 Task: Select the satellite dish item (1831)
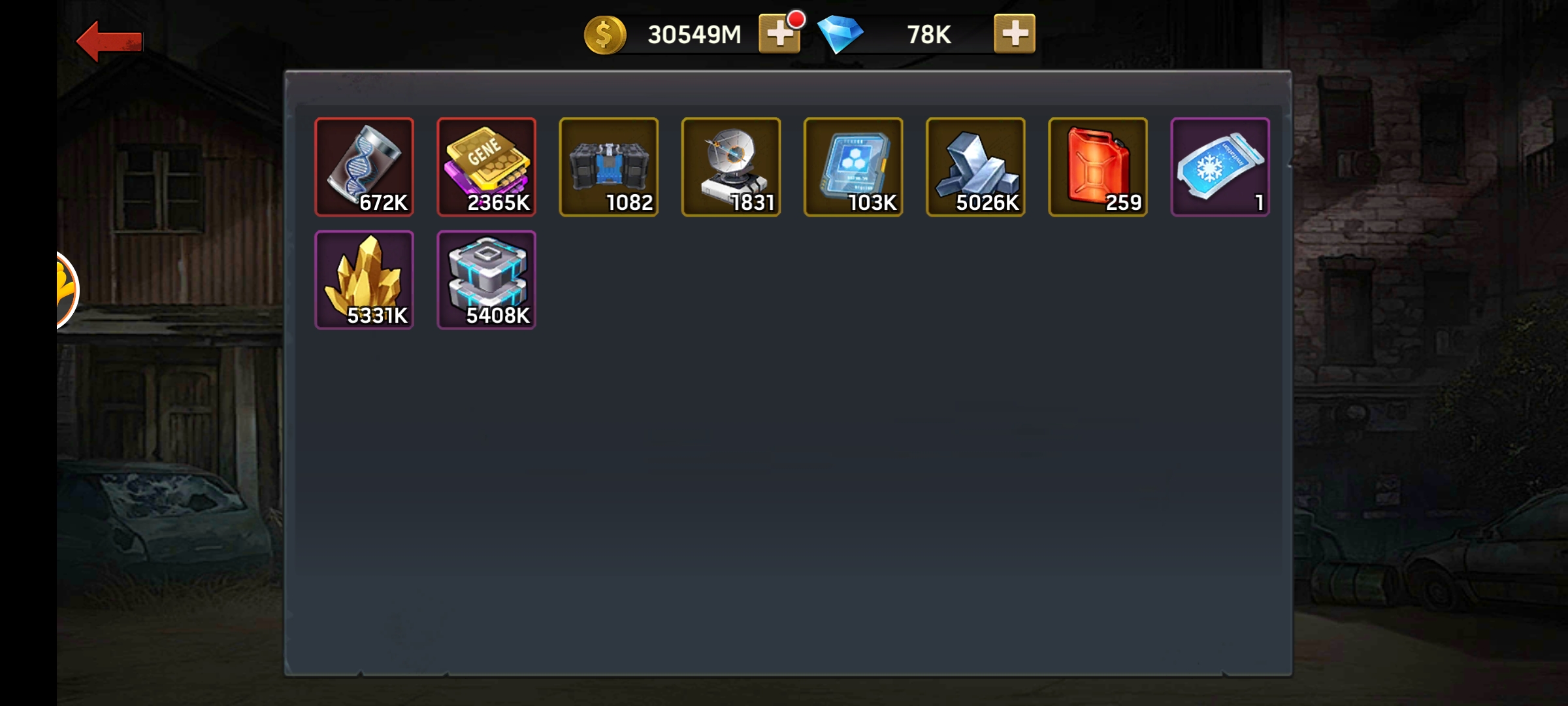pyautogui.click(x=731, y=167)
